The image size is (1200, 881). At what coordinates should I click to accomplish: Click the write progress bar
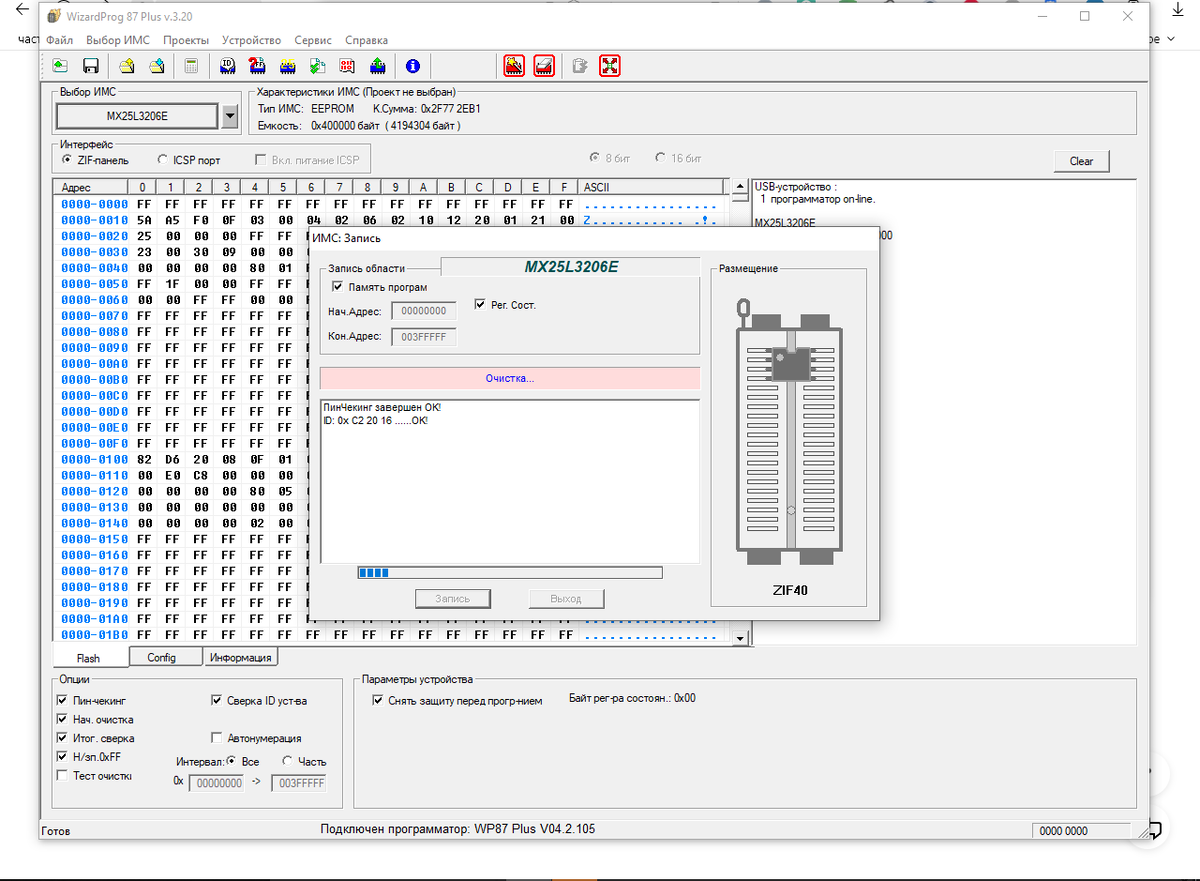point(510,573)
